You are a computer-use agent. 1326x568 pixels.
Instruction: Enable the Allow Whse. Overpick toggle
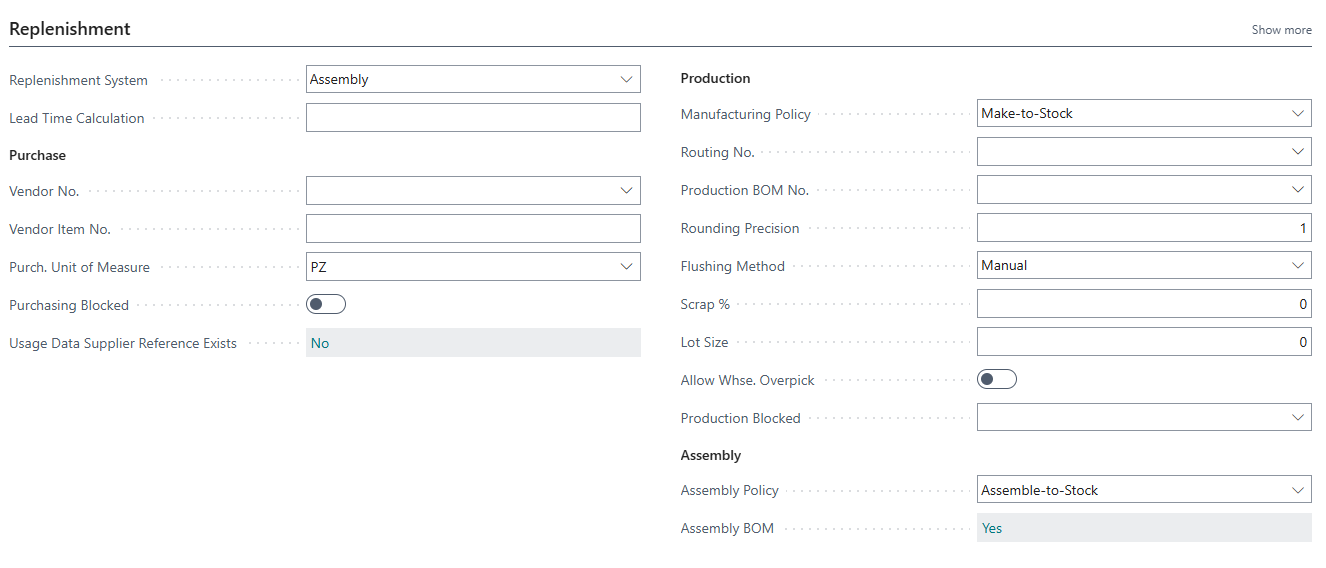996,379
